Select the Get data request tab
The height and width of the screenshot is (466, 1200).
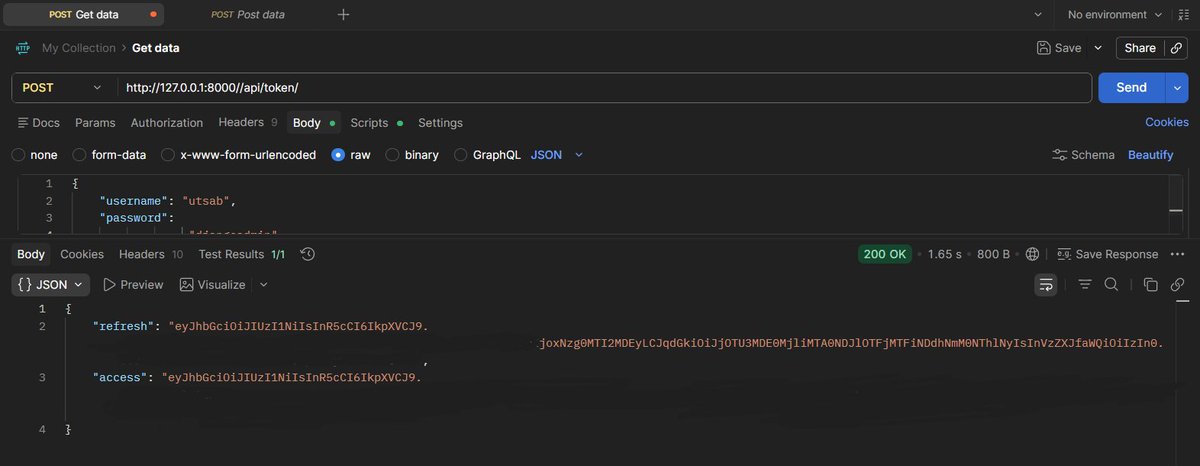click(83, 15)
